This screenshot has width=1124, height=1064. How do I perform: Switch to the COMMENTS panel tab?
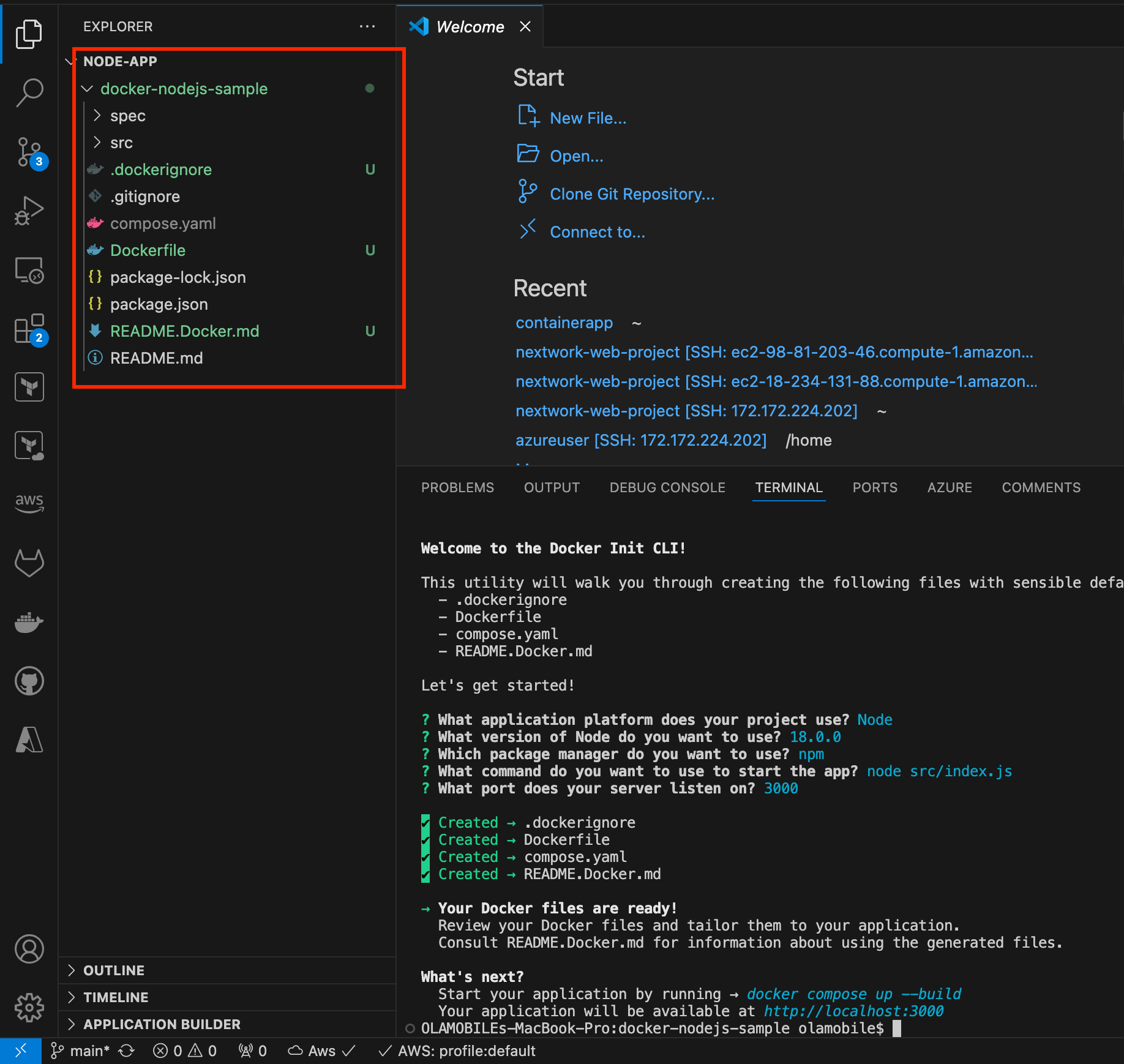pyautogui.click(x=1041, y=488)
